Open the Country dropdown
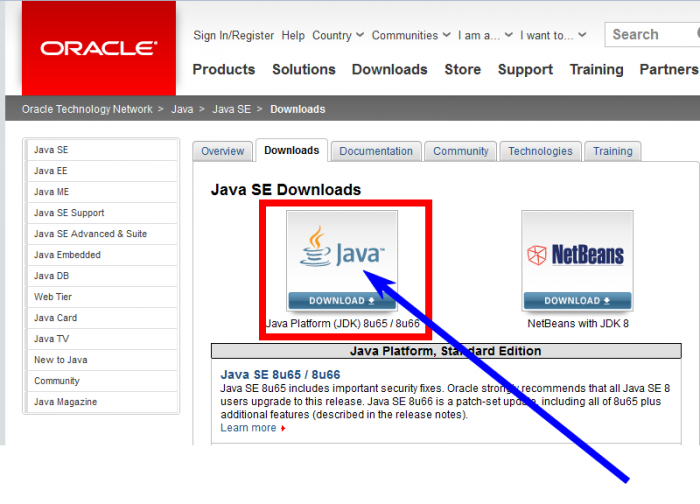 click(338, 35)
